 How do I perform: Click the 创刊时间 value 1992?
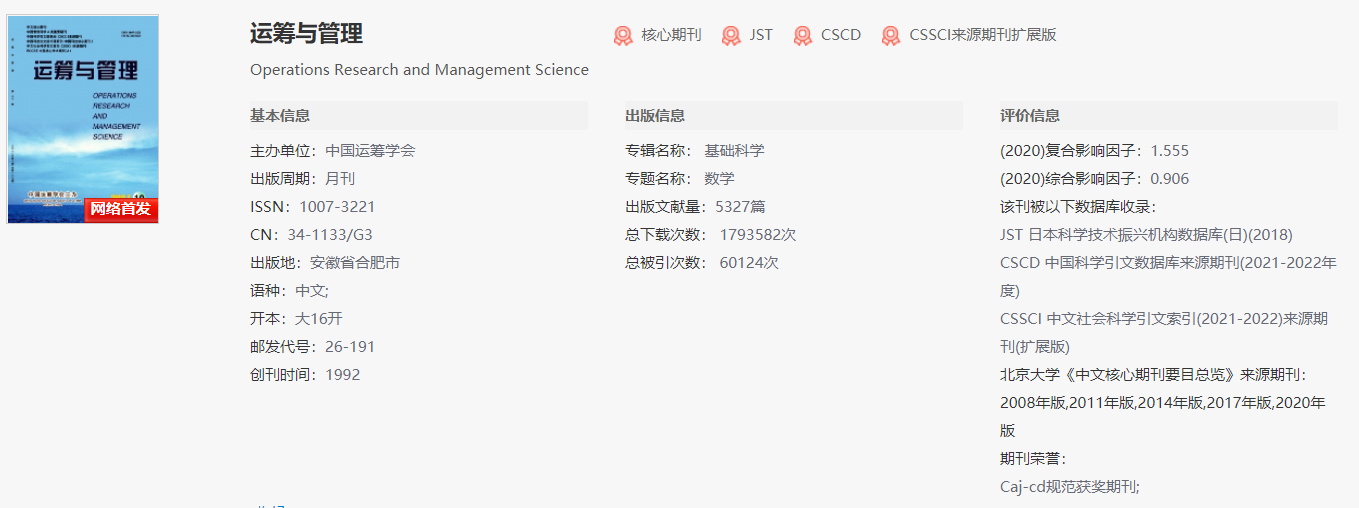[342, 375]
